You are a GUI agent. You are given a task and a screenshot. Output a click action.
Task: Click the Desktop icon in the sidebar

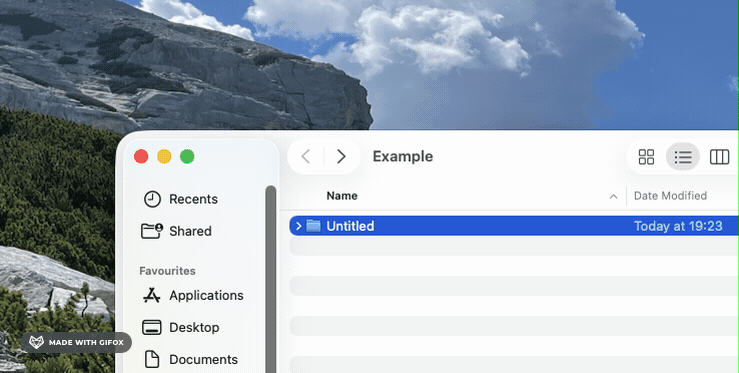point(152,327)
